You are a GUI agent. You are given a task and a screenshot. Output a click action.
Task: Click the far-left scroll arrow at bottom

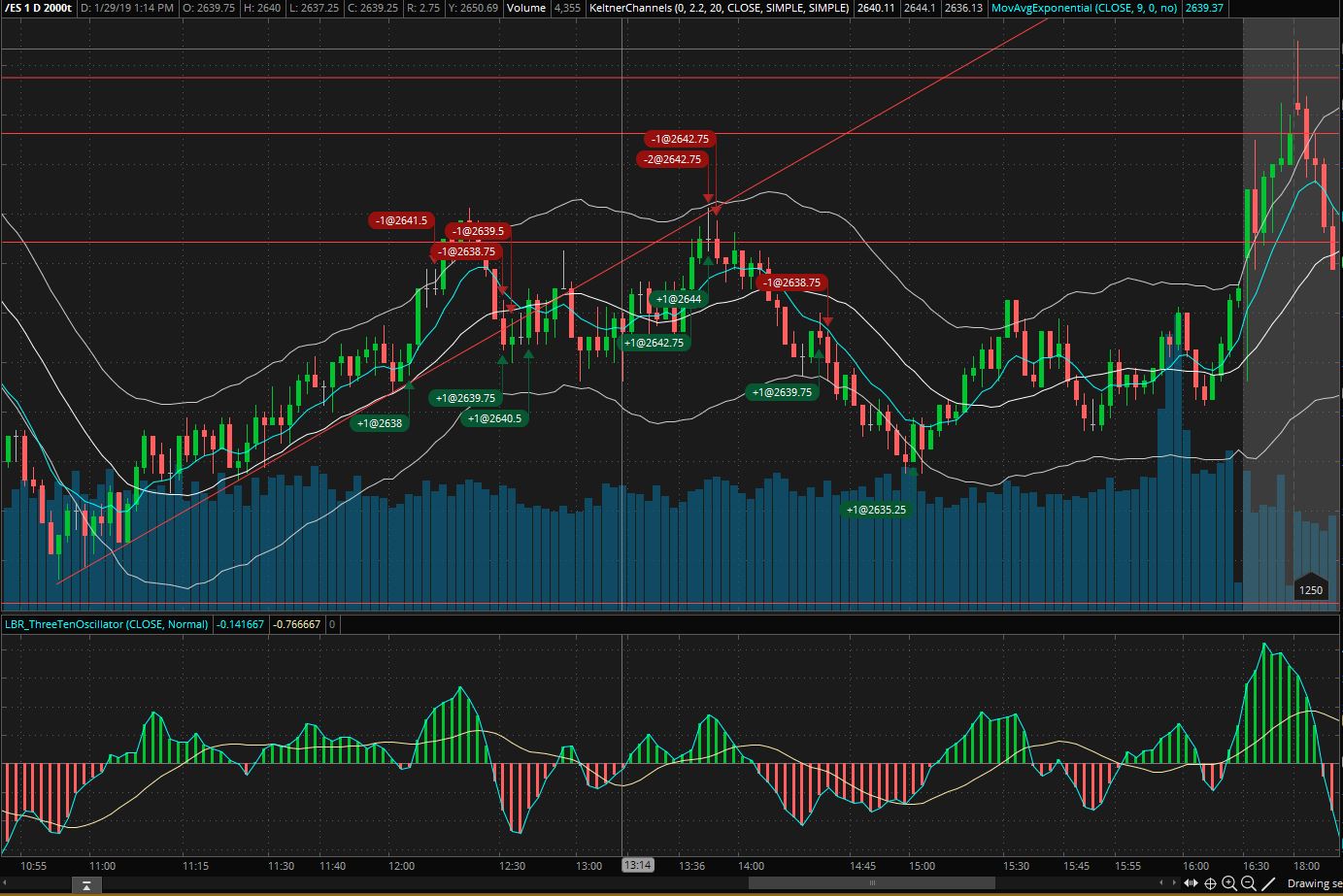7,884
